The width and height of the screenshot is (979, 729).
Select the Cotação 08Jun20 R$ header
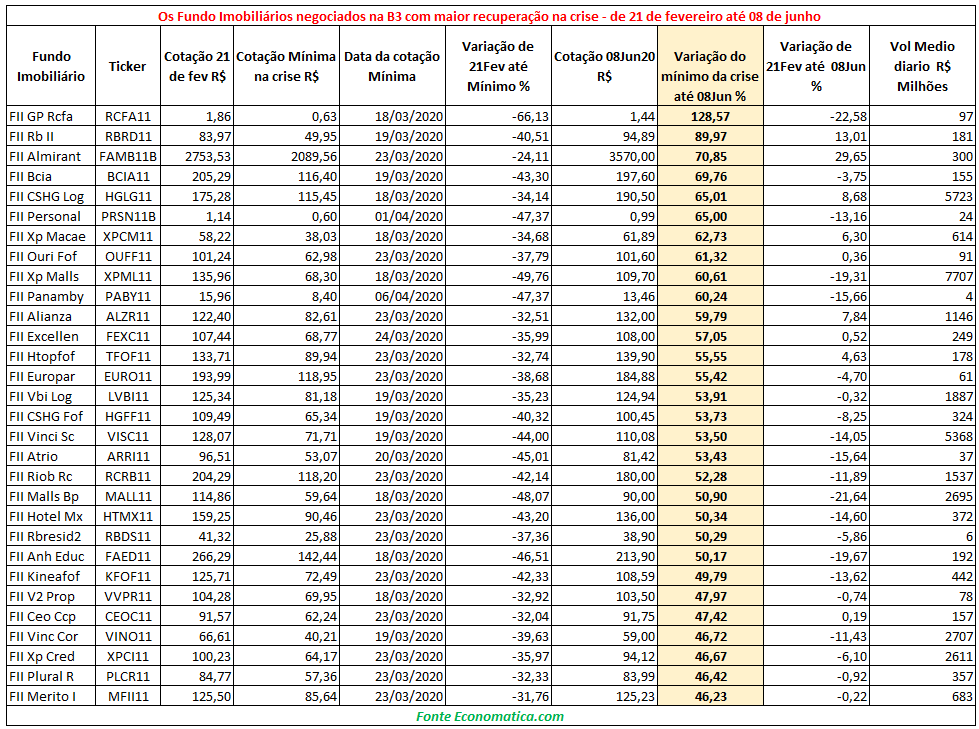coord(604,66)
